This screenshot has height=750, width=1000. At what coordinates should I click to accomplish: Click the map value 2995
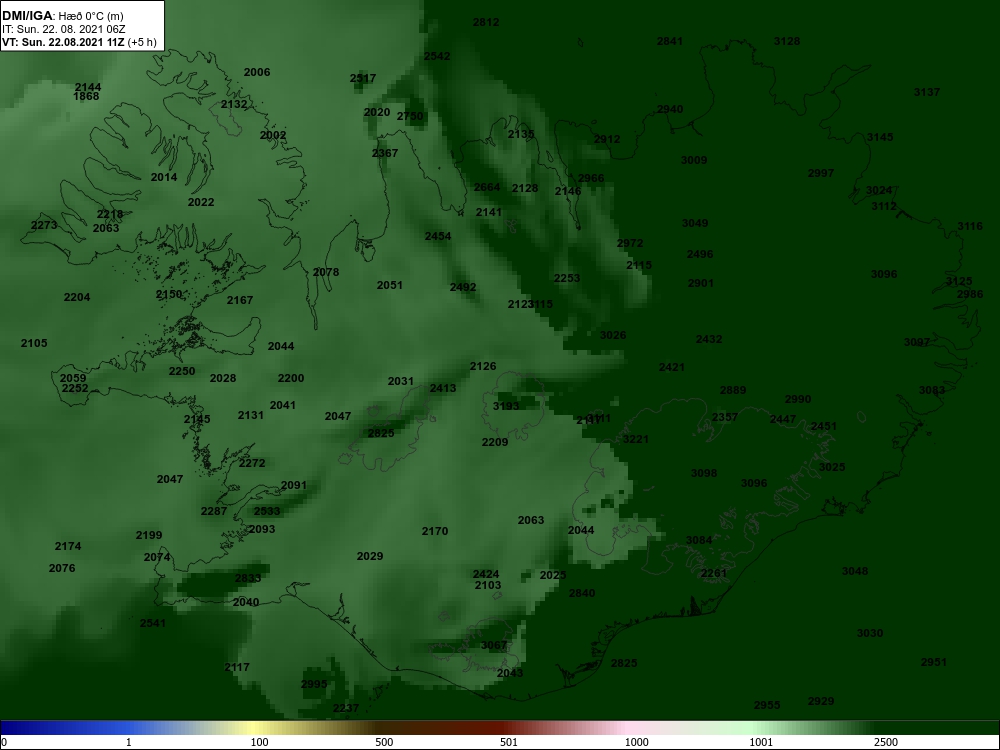(x=314, y=684)
